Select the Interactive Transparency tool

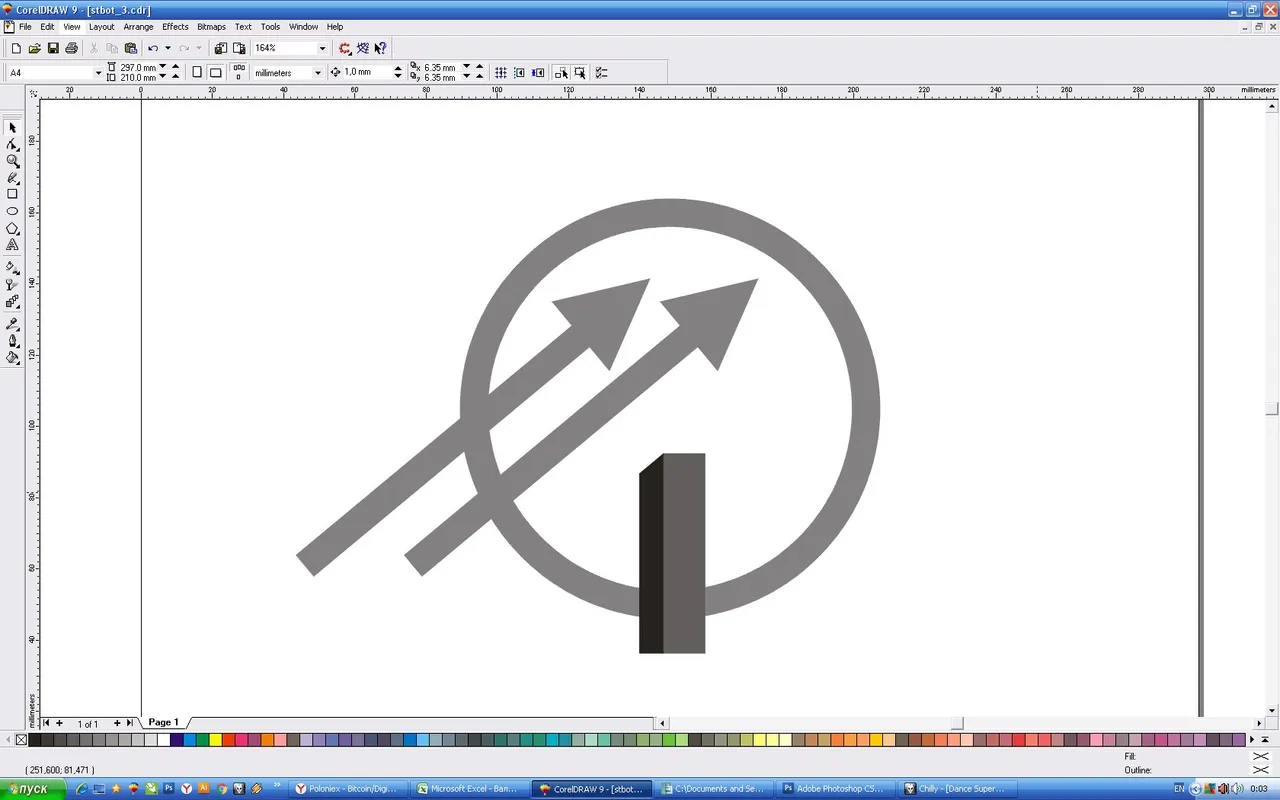[x=12, y=284]
